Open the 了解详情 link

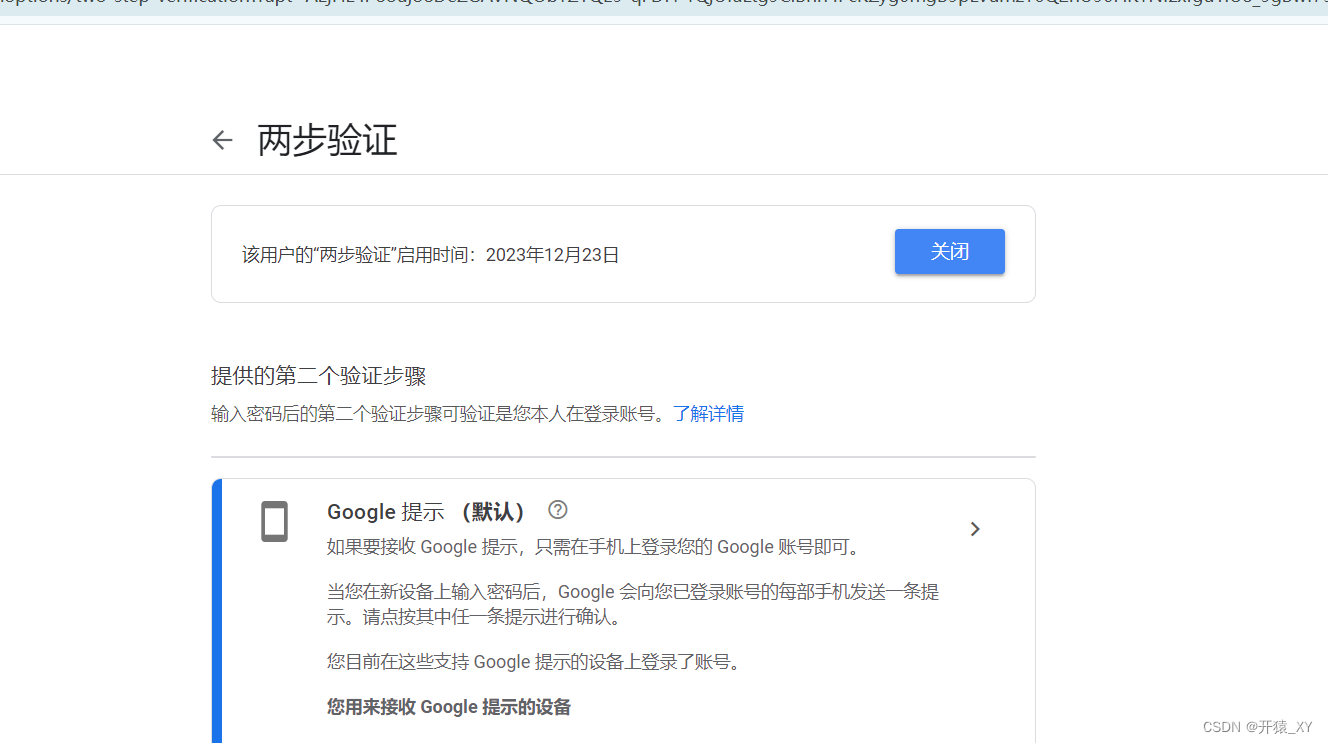(708, 413)
